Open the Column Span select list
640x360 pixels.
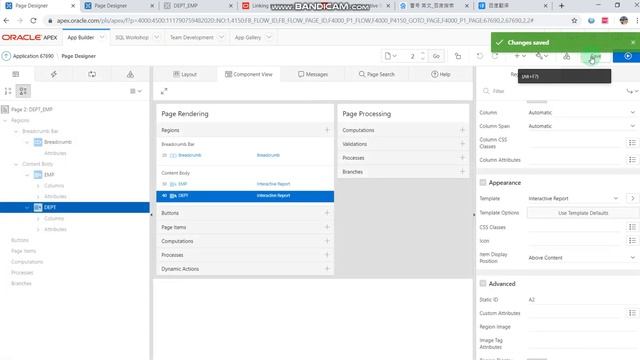click(582, 126)
